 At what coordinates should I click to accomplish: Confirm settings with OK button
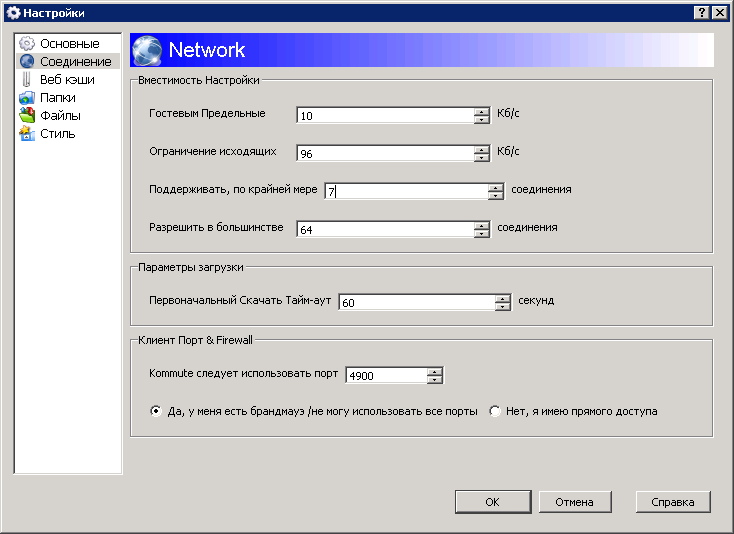pos(493,502)
